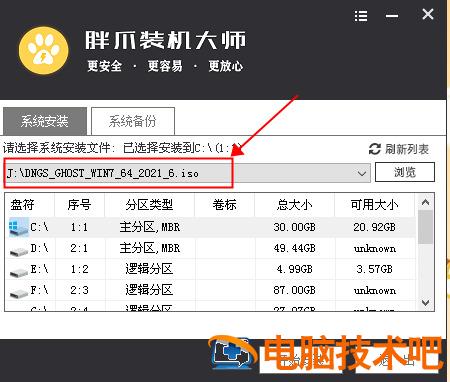This screenshot has height=382, width=450.
Task: Click the partition list scroll down arrow
Action: 425,303
